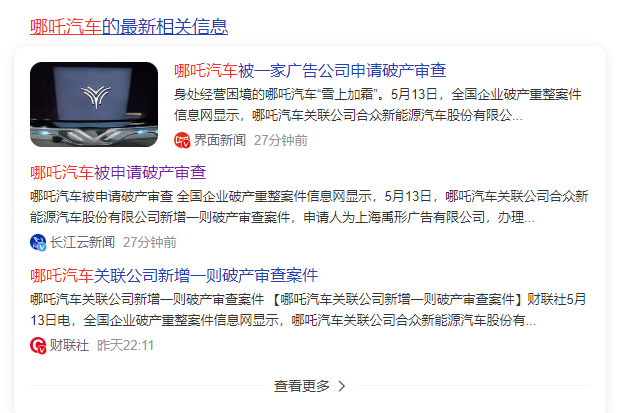Click the Neta car logo thumbnail image
Image resolution: width=641 pixels, height=413 pixels.
point(94,104)
